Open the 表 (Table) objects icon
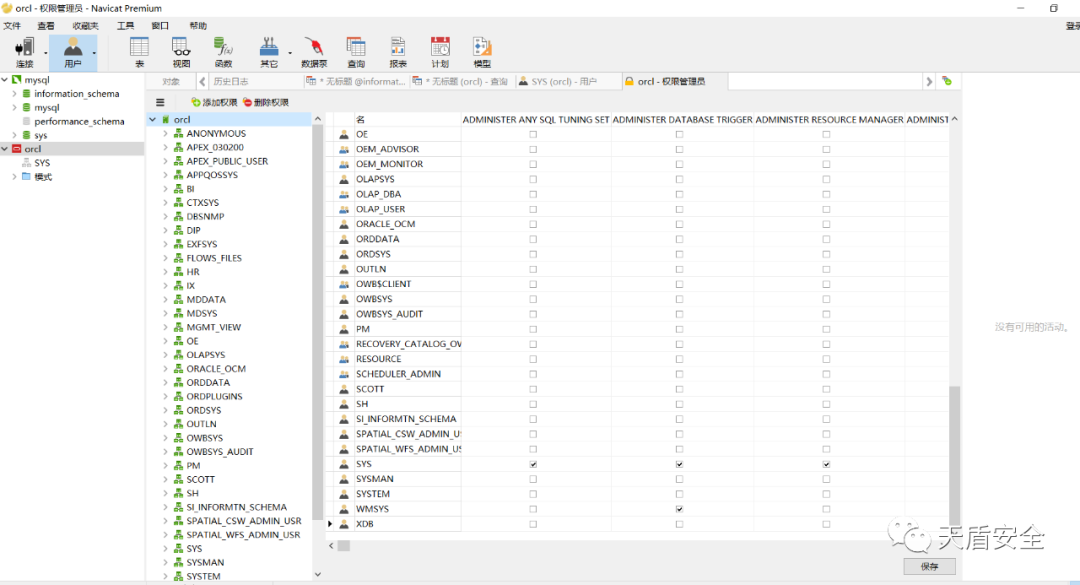Screen dimensions: 1080x585 (x=139, y=51)
